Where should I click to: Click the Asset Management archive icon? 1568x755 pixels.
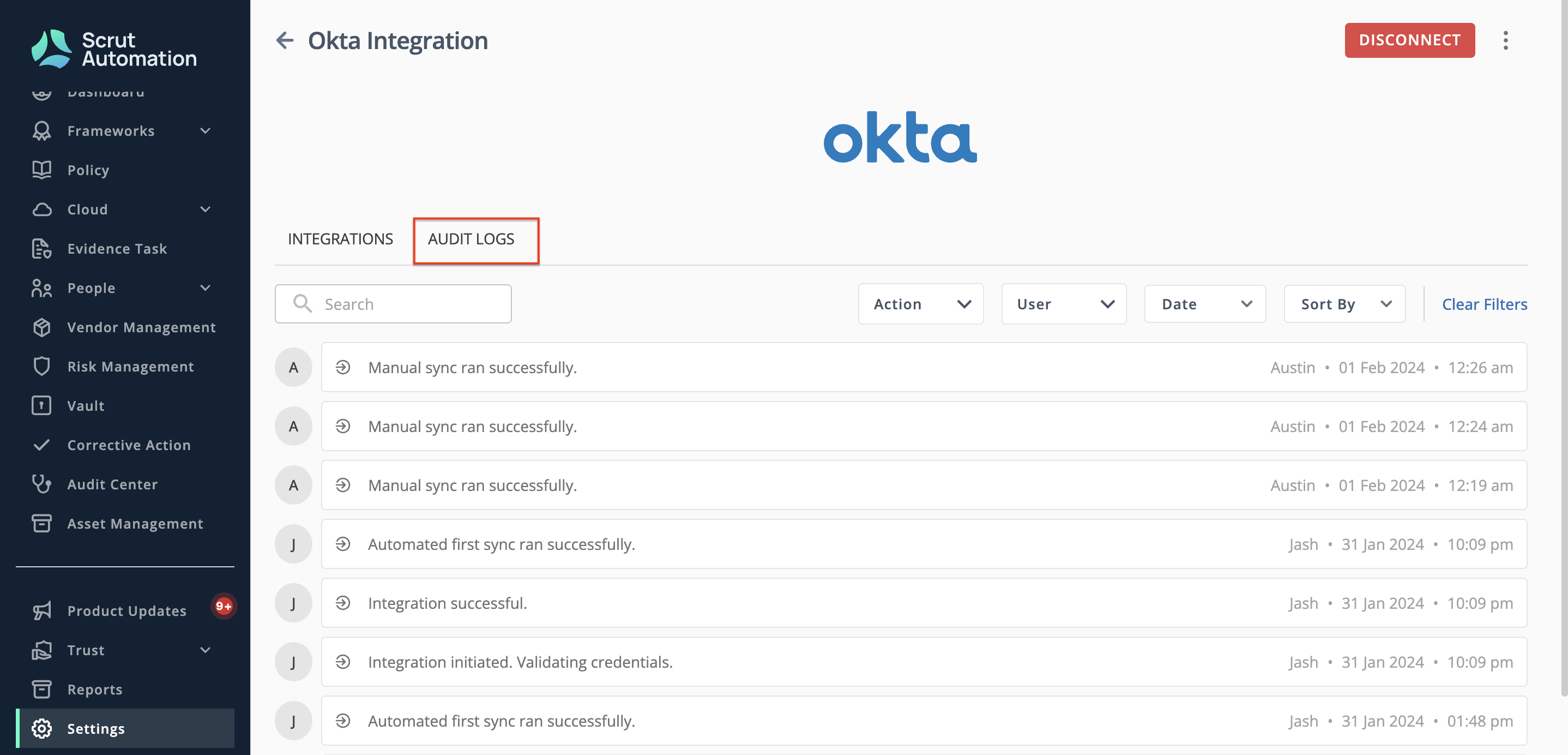point(41,524)
